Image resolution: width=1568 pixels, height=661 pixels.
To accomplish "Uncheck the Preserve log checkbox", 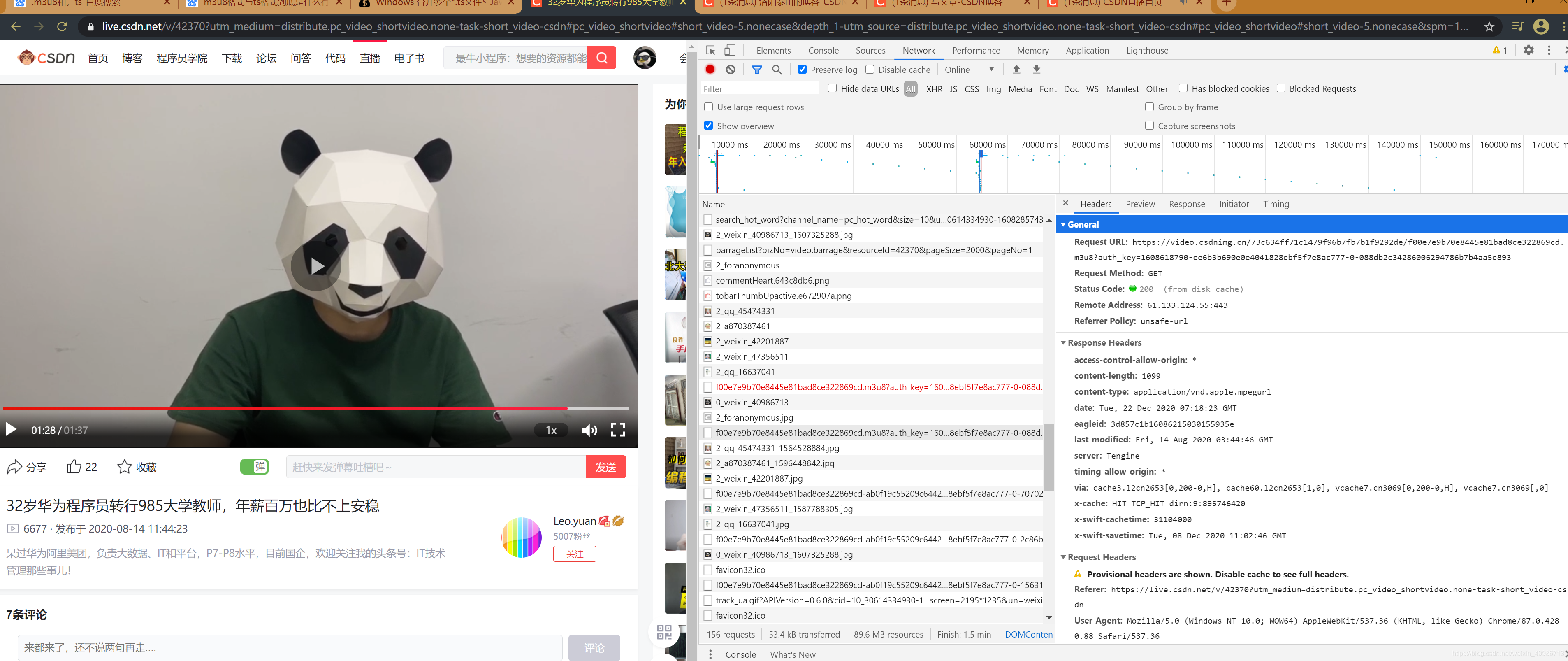I will pos(802,70).
